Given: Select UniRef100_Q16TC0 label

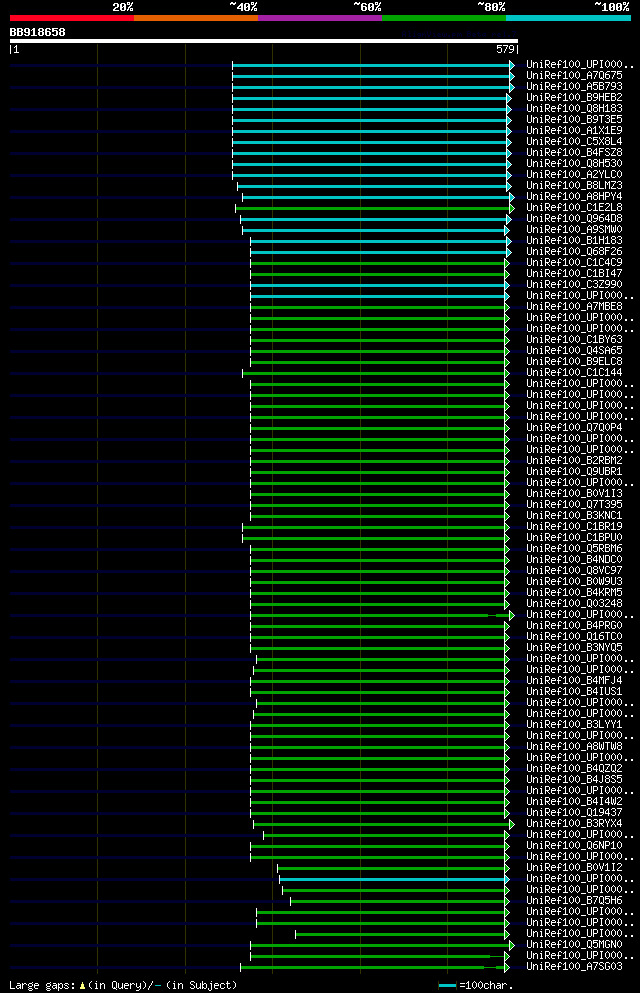Looking at the screenshot, I should (x=574, y=636).
